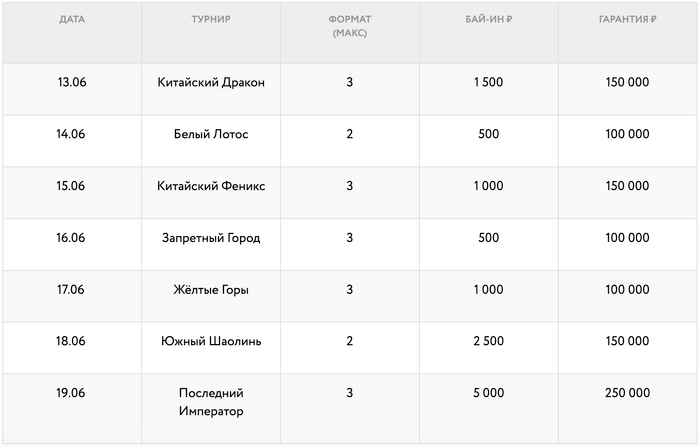
Task: Click the Дата column header
Action: pos(71,19)
